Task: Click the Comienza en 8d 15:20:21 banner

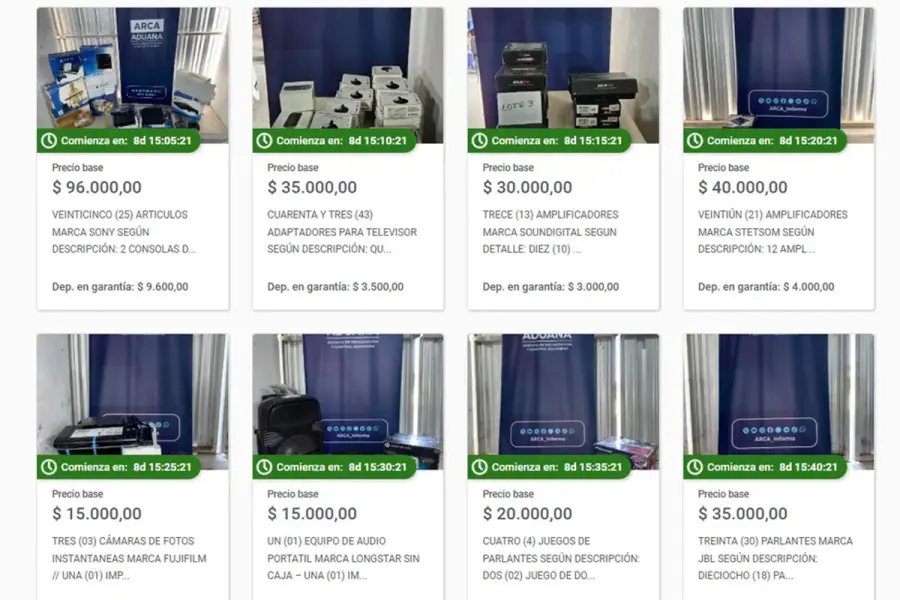Action: click(x=765, y=141)
